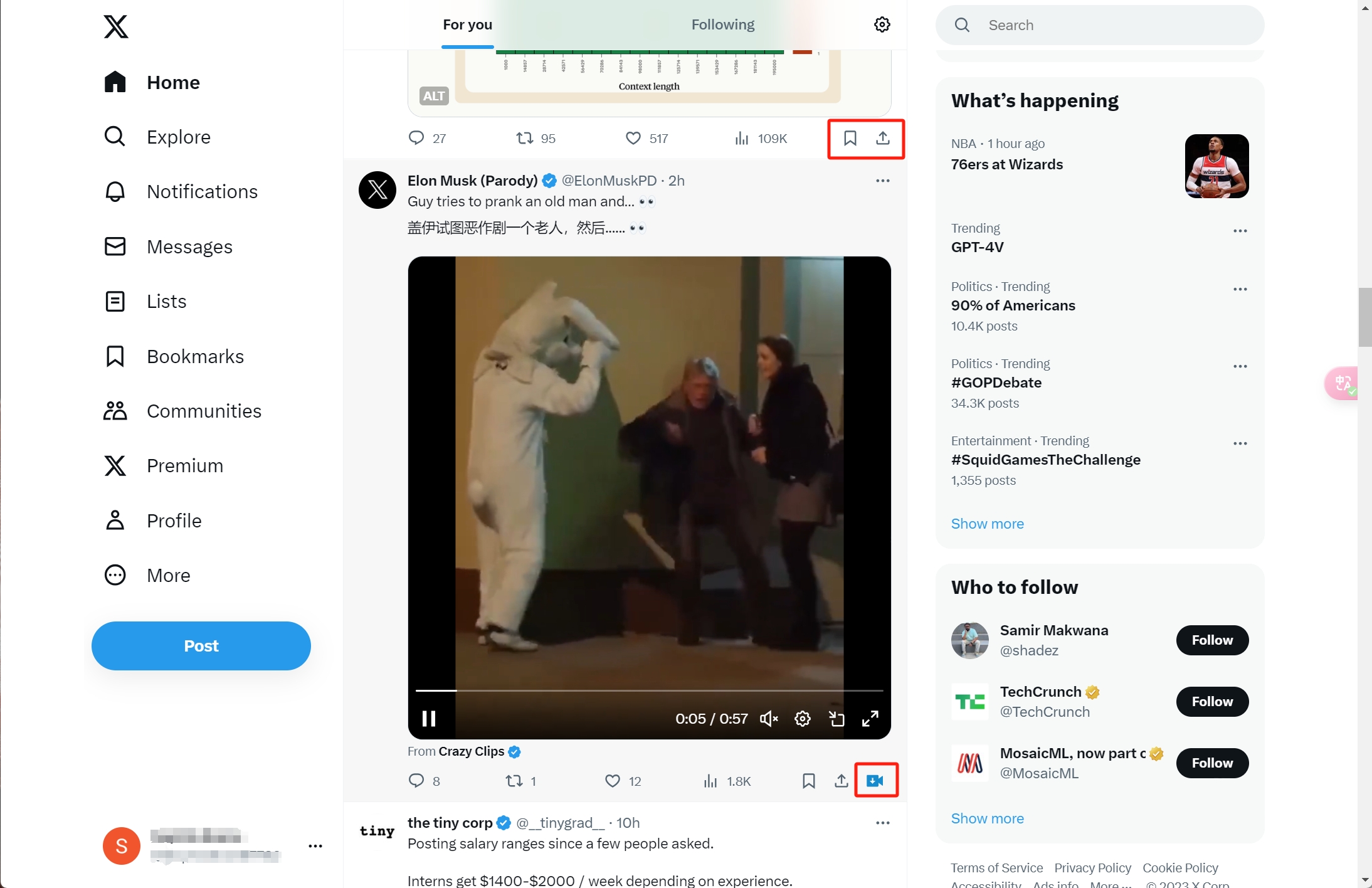The width and height of the screenshot is (1372, 888).
Task: Select the For you tab
Action: (x=467, y=24)
